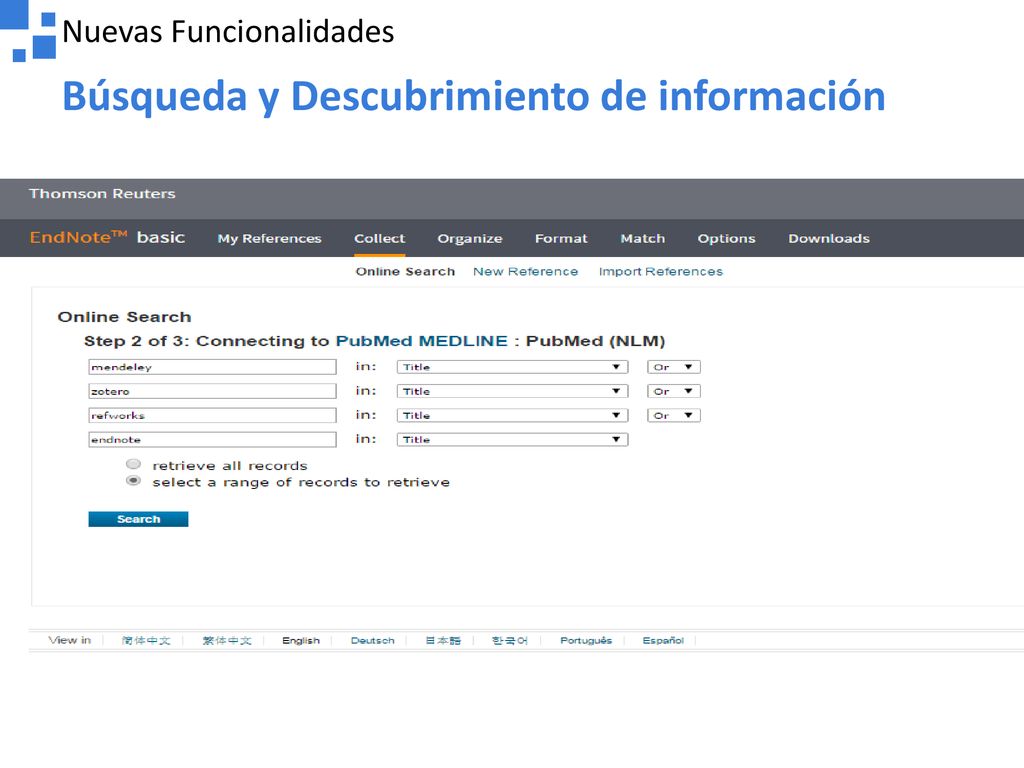
Task: Open the Options menu
Action: pos(726,238)
